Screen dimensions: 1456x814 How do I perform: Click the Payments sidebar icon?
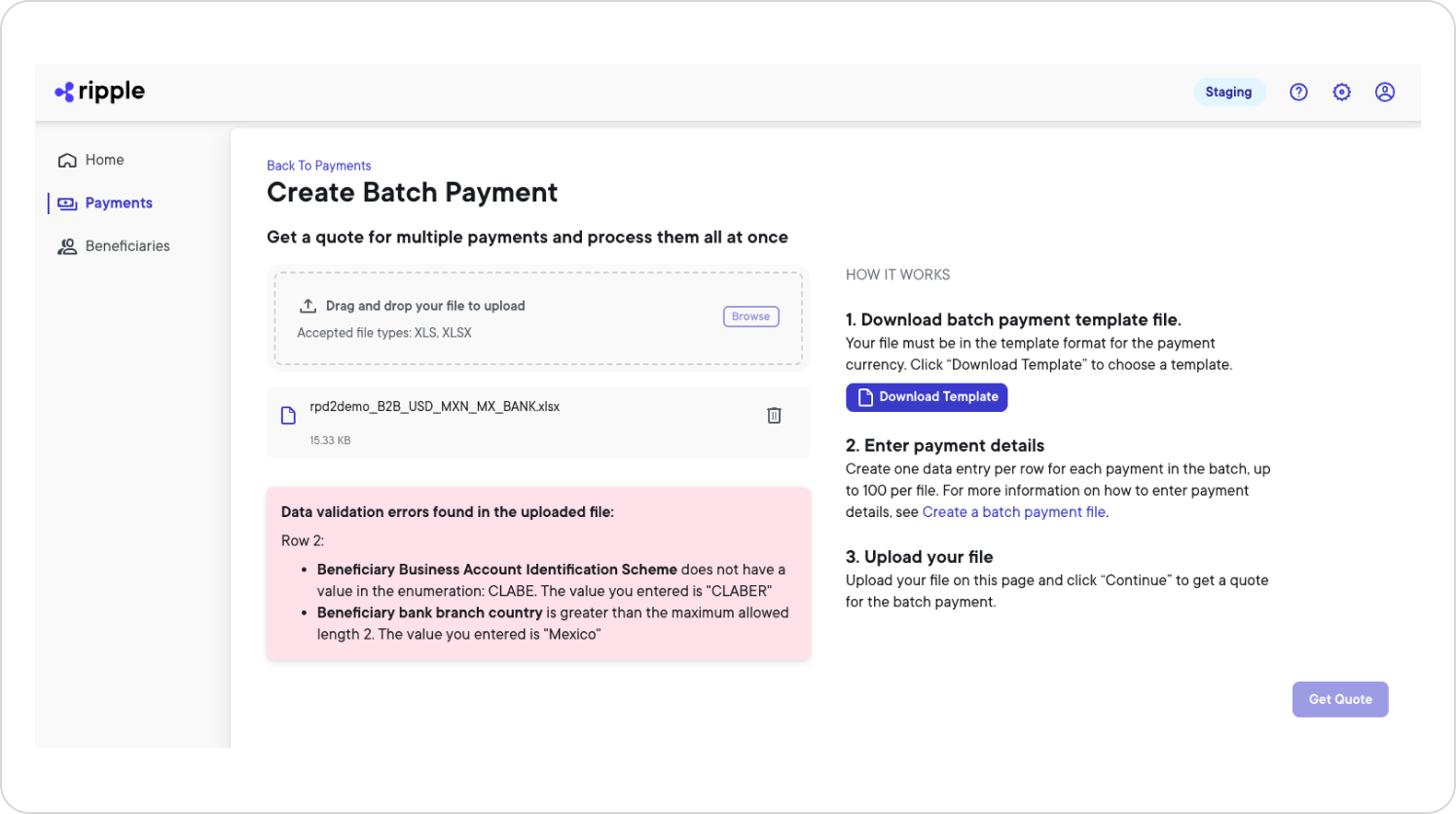(x=66, y=203)
